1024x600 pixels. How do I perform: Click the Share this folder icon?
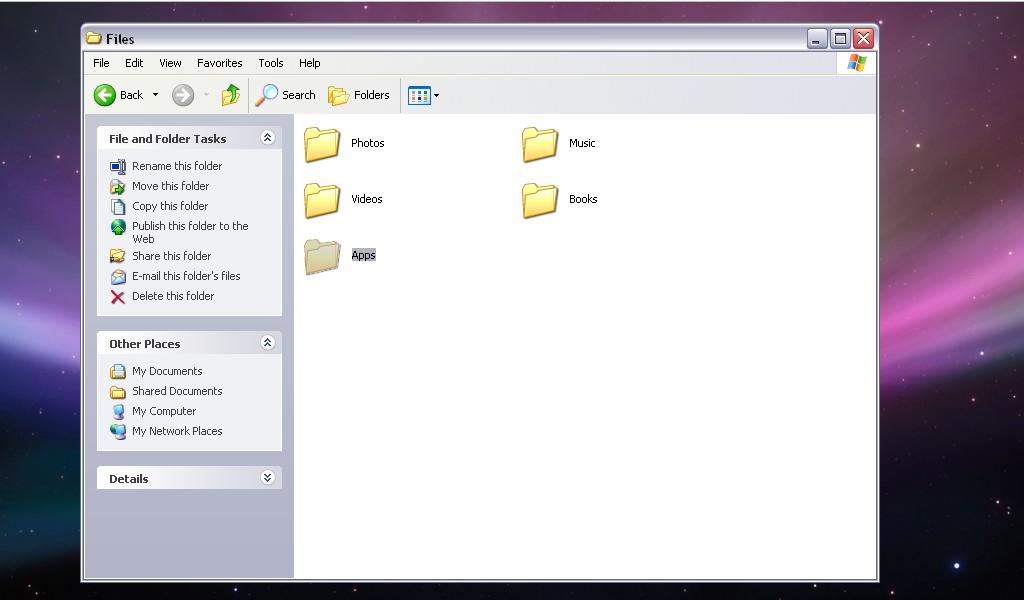tap(118, 256)
